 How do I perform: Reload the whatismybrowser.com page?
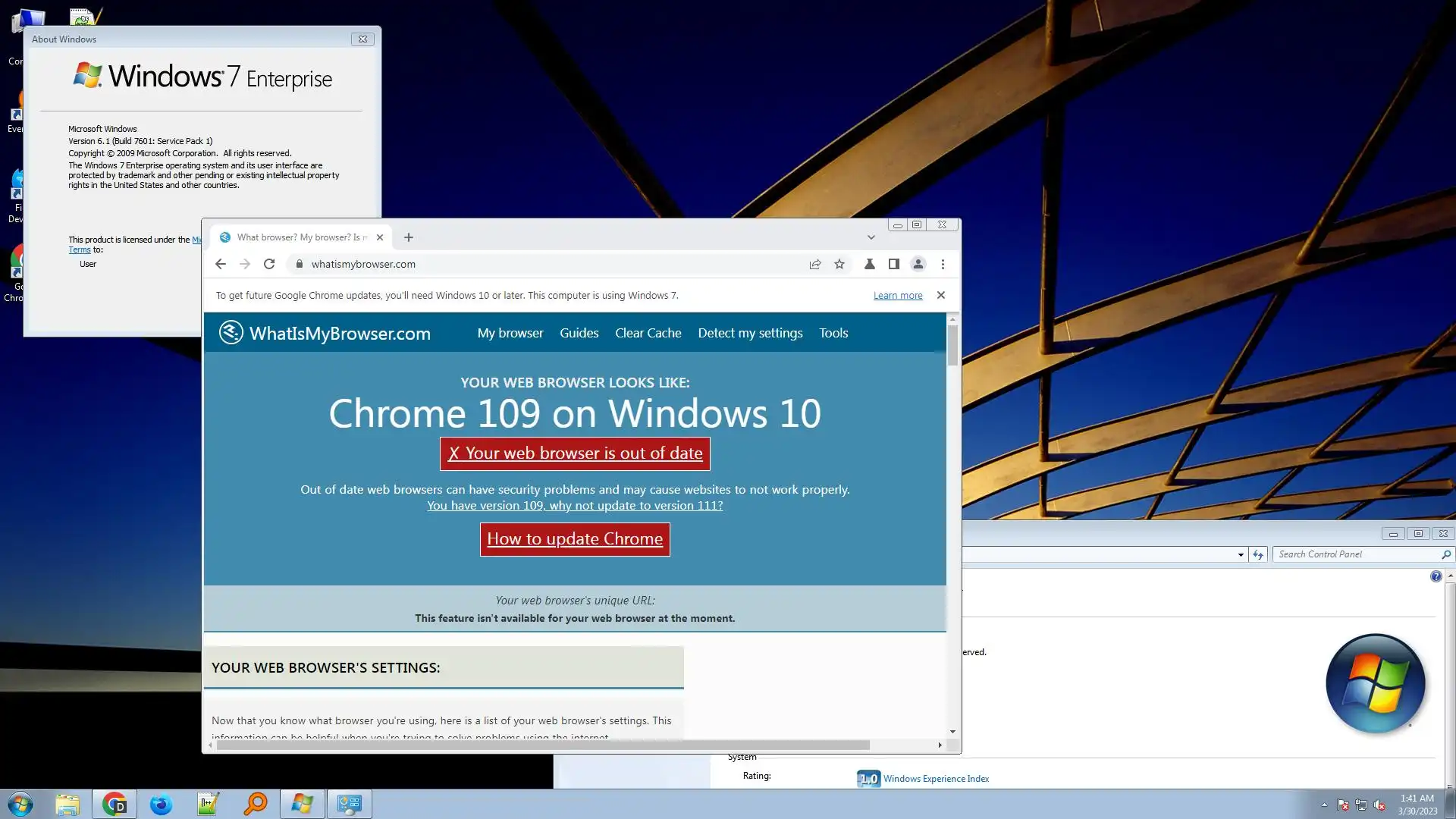coord(268,264)
